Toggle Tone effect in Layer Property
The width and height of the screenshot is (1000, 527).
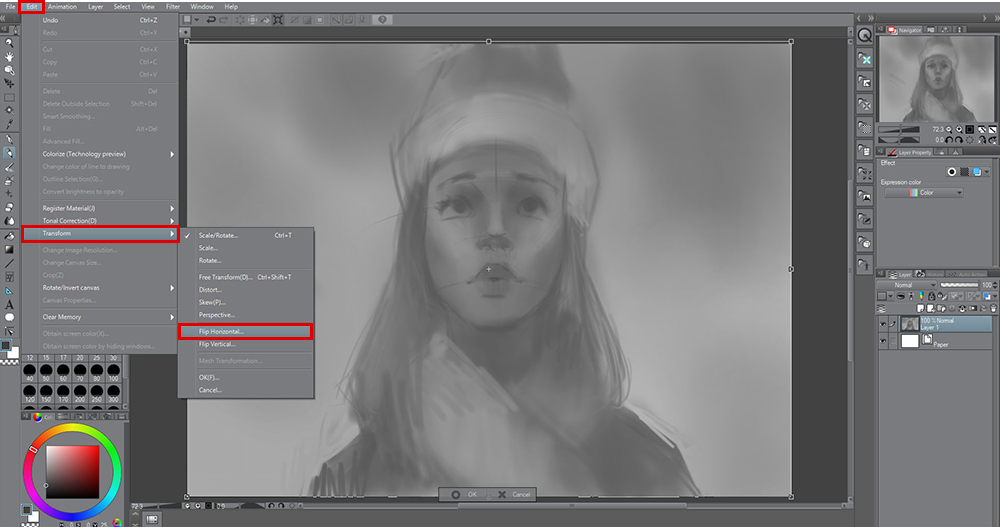click(x=964, y=172)
